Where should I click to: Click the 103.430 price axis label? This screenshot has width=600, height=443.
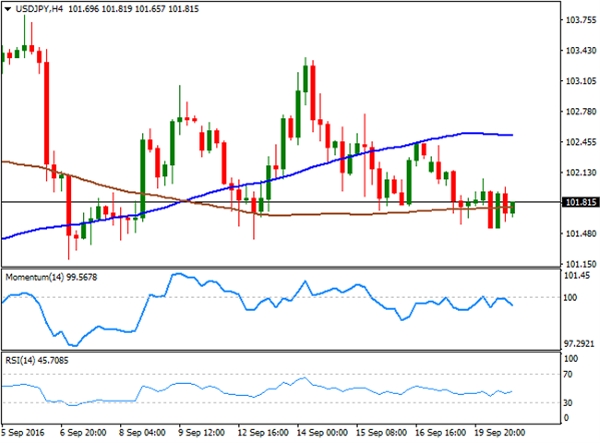click(581, 50)
